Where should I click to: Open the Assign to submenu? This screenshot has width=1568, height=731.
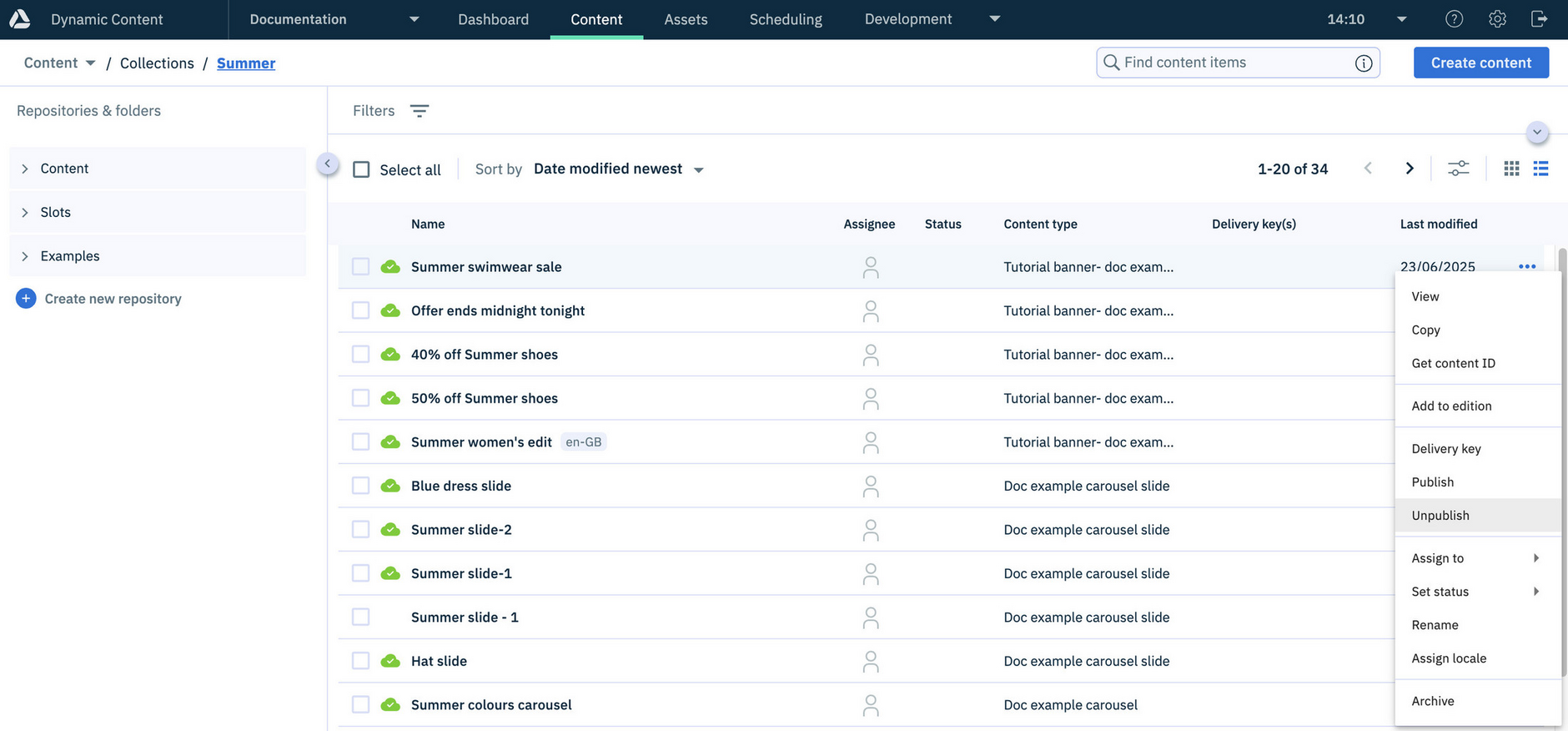(1478, 558)
